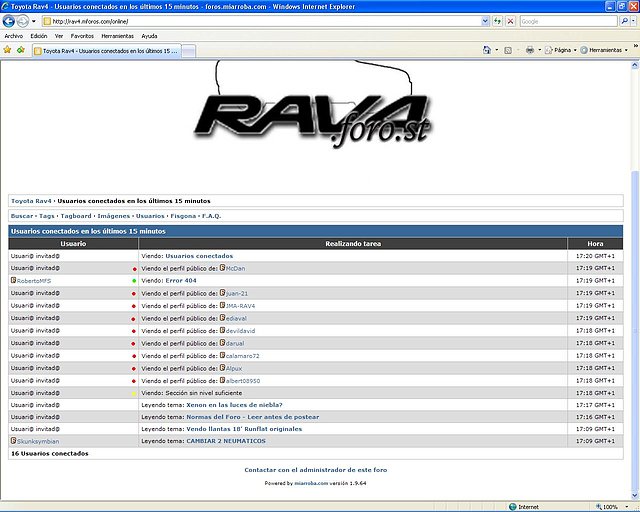The height and width of the screenshot is (512, 640).
Task: Click Contactar con el administrador de este foro
Action: click(316, 470)
